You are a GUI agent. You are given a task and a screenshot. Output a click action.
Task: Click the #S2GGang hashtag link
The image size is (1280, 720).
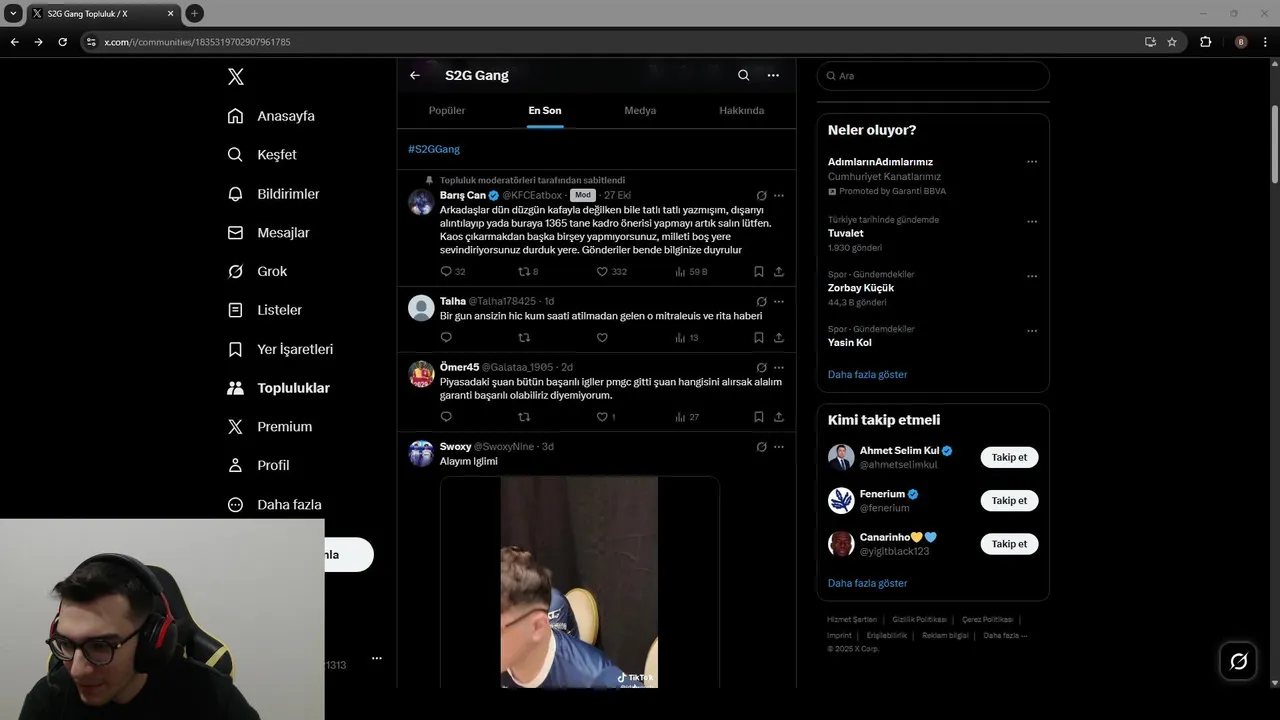coord(434,149)
